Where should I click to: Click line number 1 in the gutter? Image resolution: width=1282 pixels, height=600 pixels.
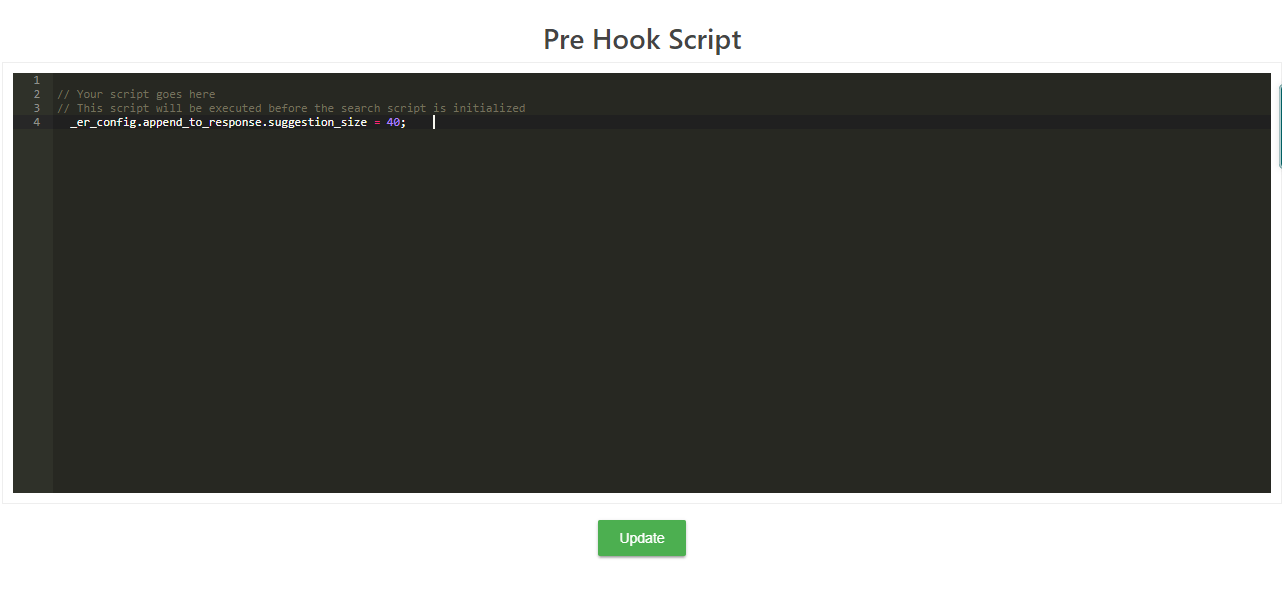click(36, 79)
